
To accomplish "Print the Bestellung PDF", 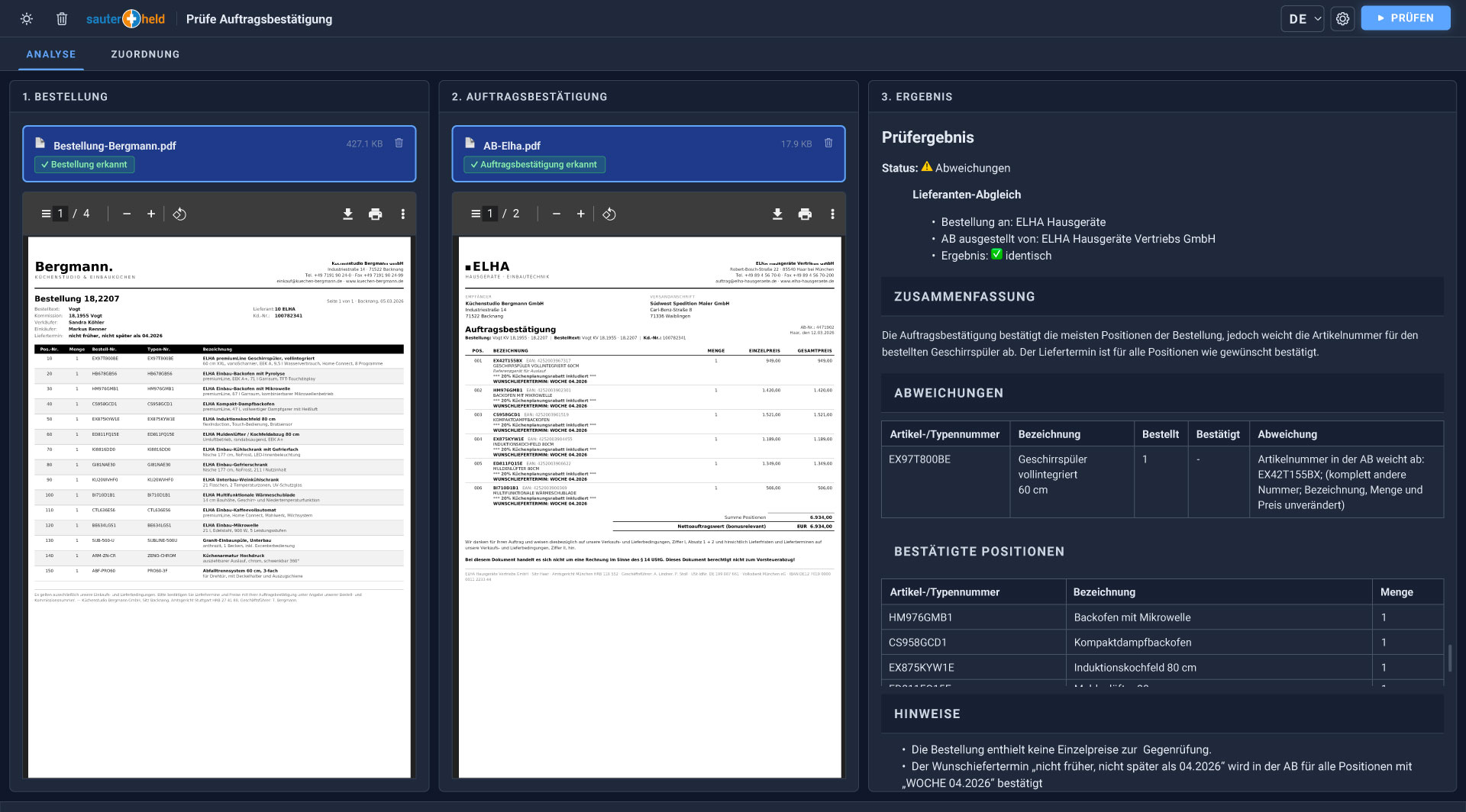I will tap(375, 214).
